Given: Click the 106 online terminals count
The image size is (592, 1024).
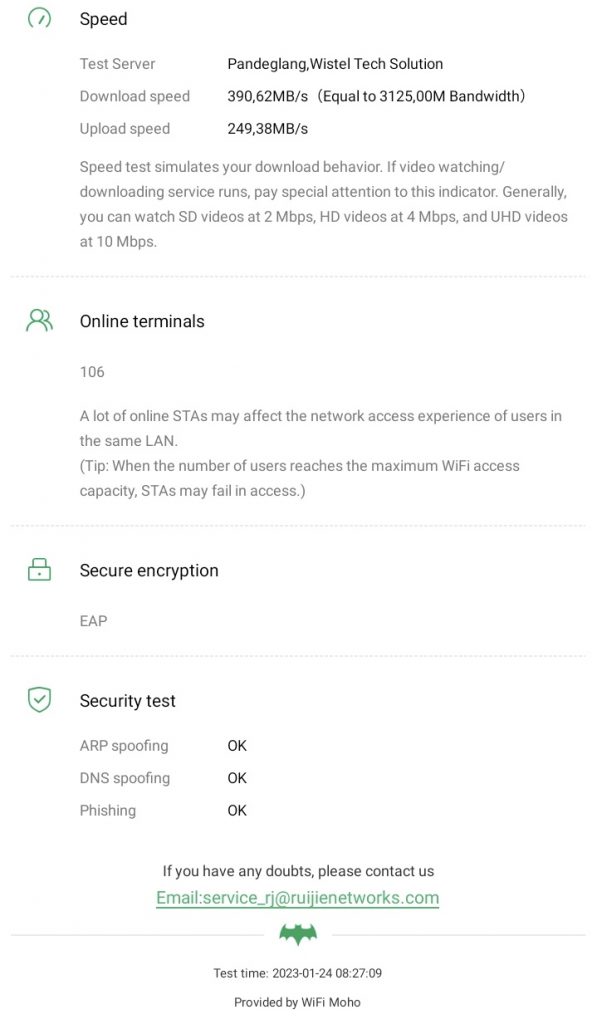Looking at the screenshot, I should point(92,372).
